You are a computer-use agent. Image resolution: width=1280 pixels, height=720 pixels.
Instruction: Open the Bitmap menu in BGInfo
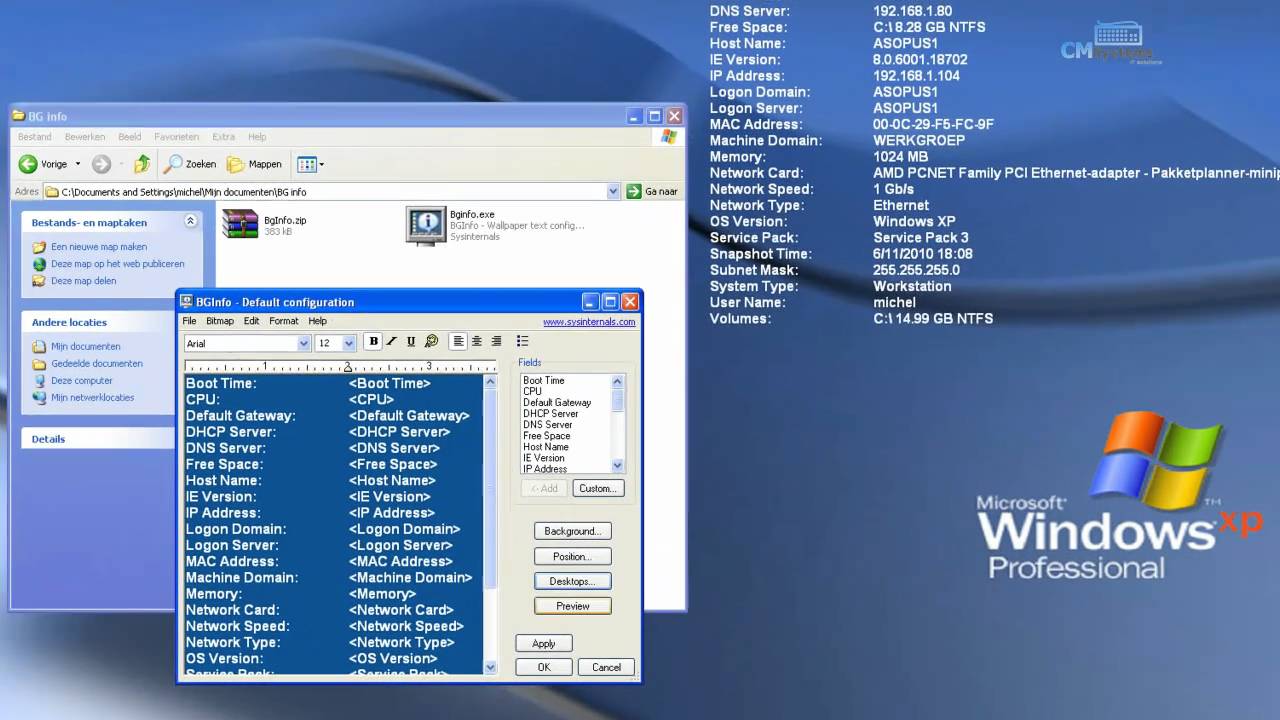point(220,321)
